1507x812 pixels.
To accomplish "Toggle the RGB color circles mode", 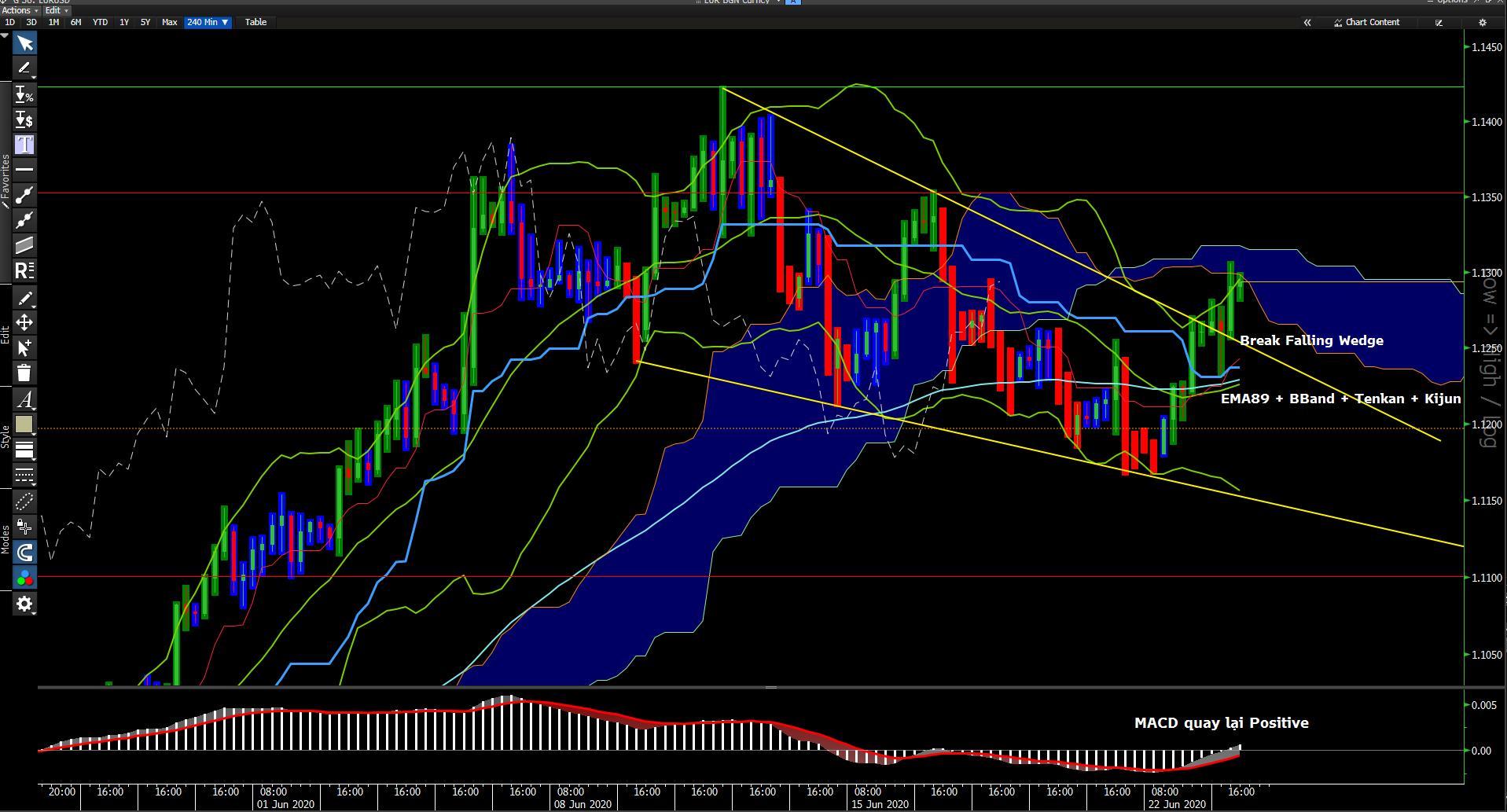I will 24,578.
